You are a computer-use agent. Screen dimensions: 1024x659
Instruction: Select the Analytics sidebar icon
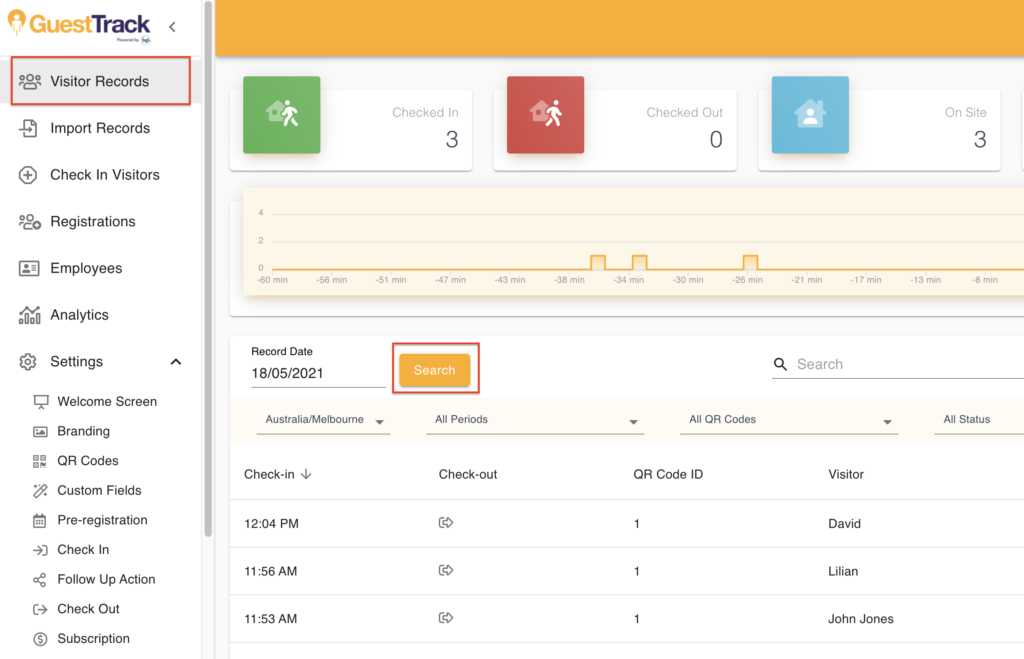(28, 314)
